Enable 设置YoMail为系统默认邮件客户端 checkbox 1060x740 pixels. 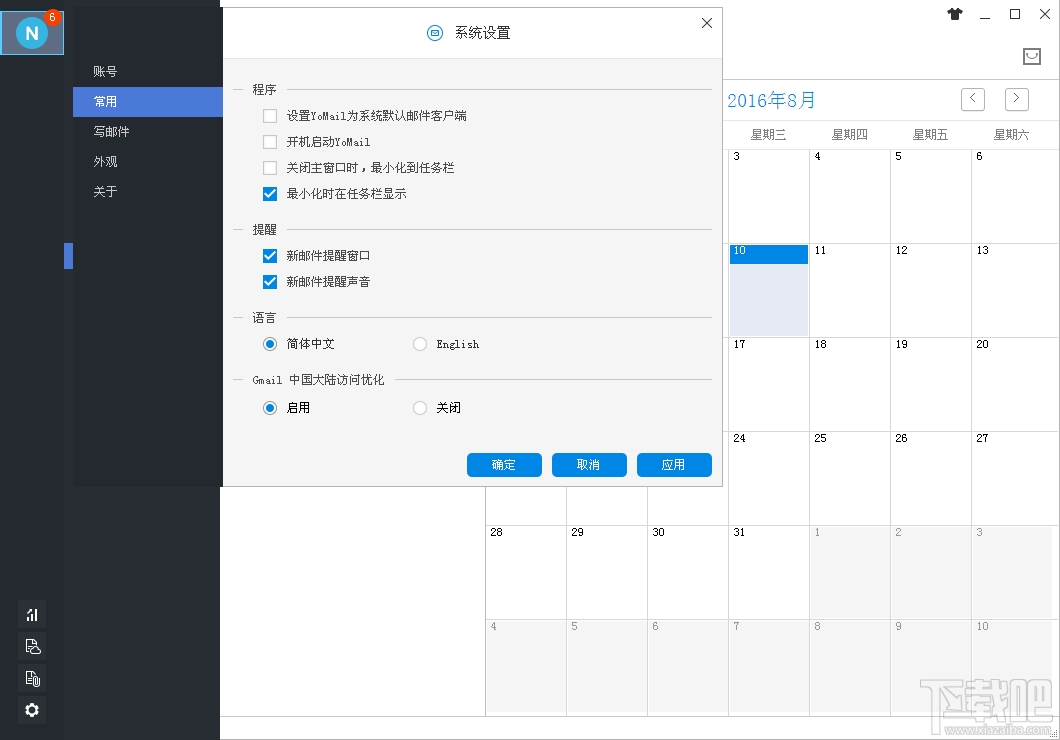[270, 116]
